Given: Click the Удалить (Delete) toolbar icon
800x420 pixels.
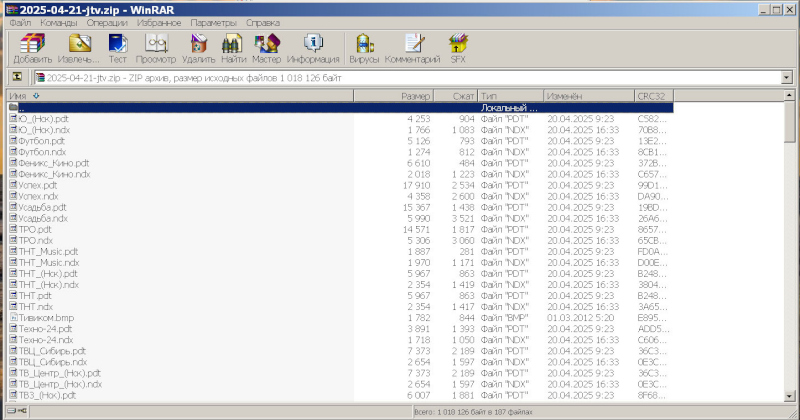Looking at the screenshot, I should click(198, 44).
